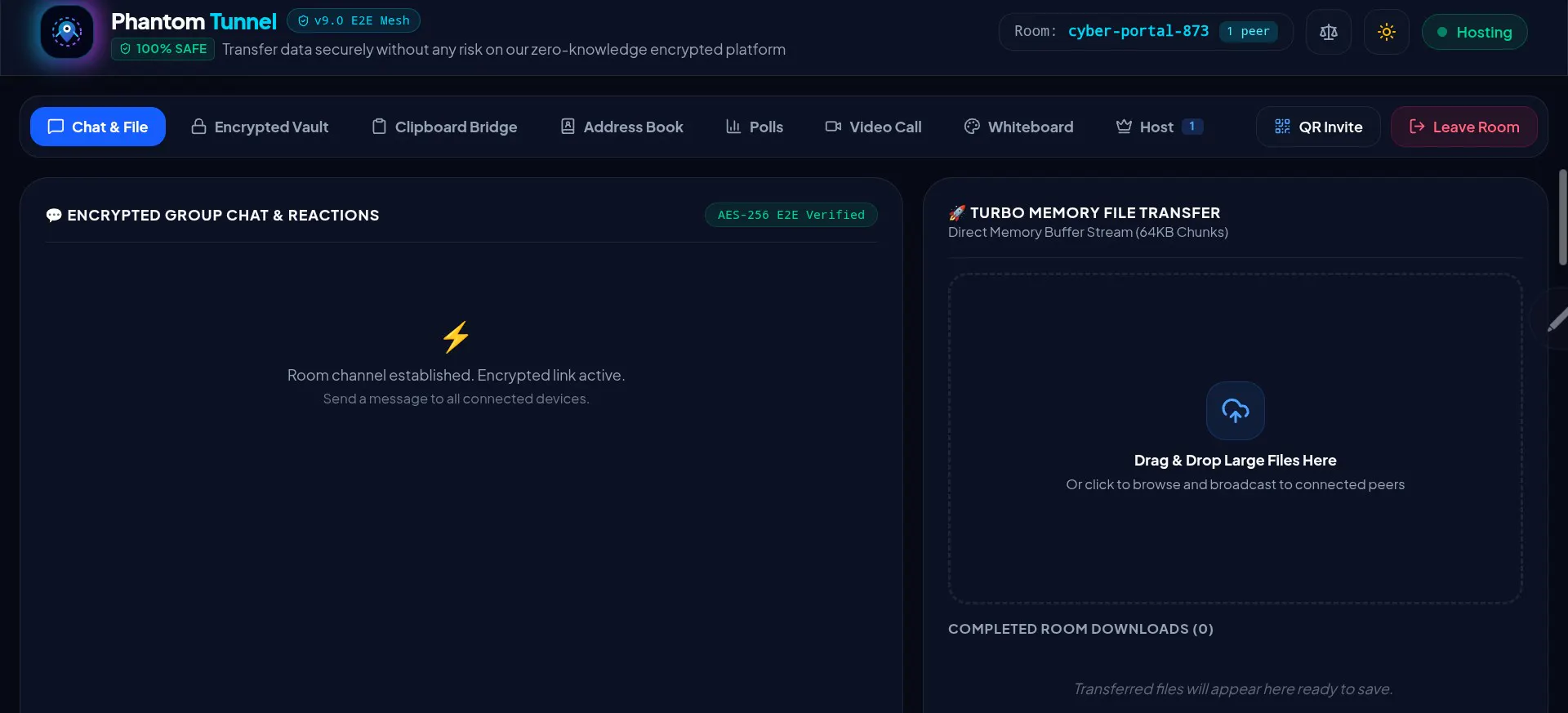1568x713 pixels.
Task: Click the 100% SAFE badge
Action: coord(163,49)
